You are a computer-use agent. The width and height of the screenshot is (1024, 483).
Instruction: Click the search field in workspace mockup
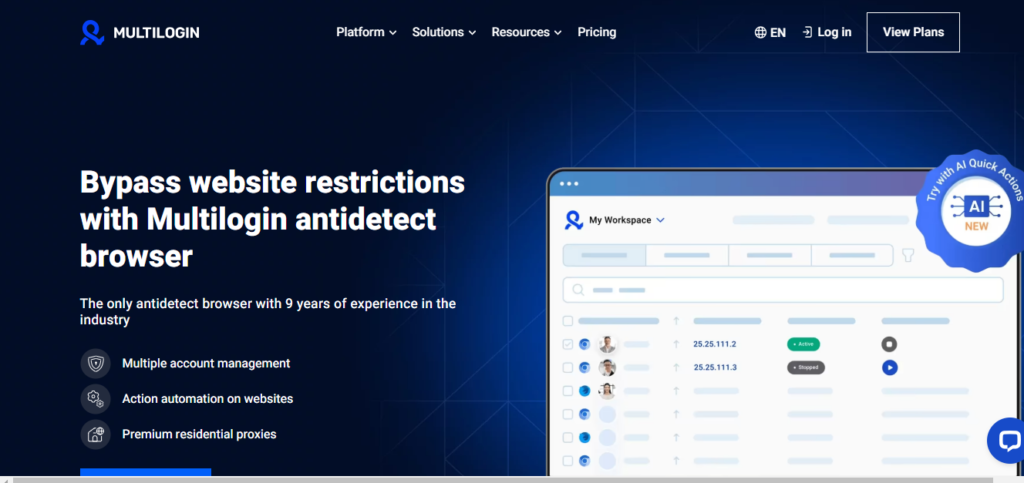click(x=783, y=290)
